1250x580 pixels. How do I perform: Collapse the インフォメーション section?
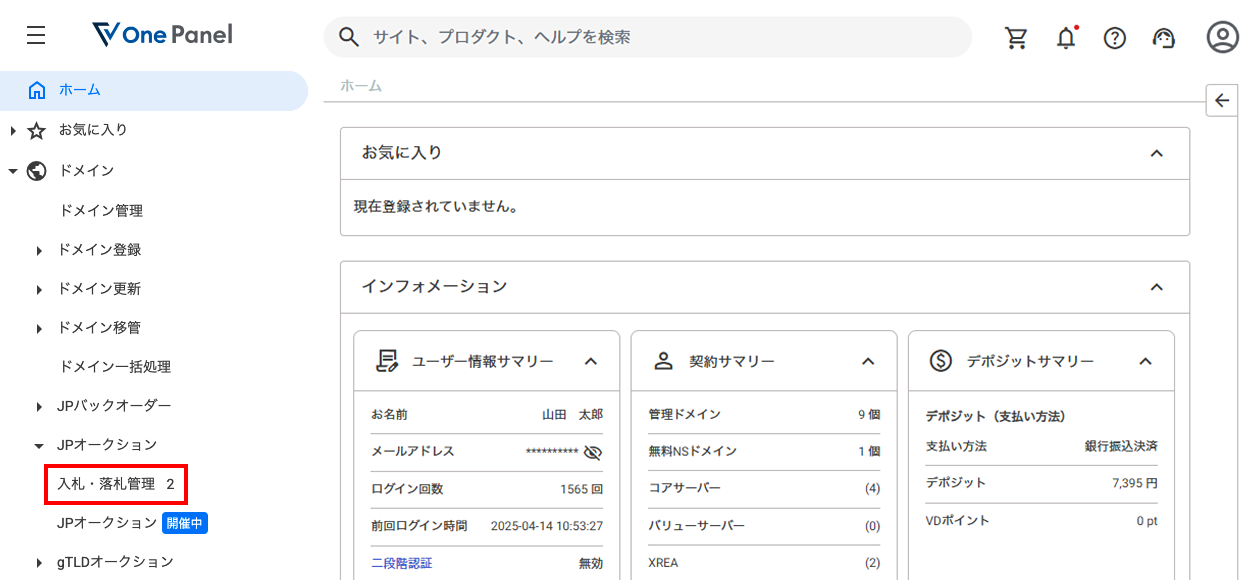point(1156,287)
